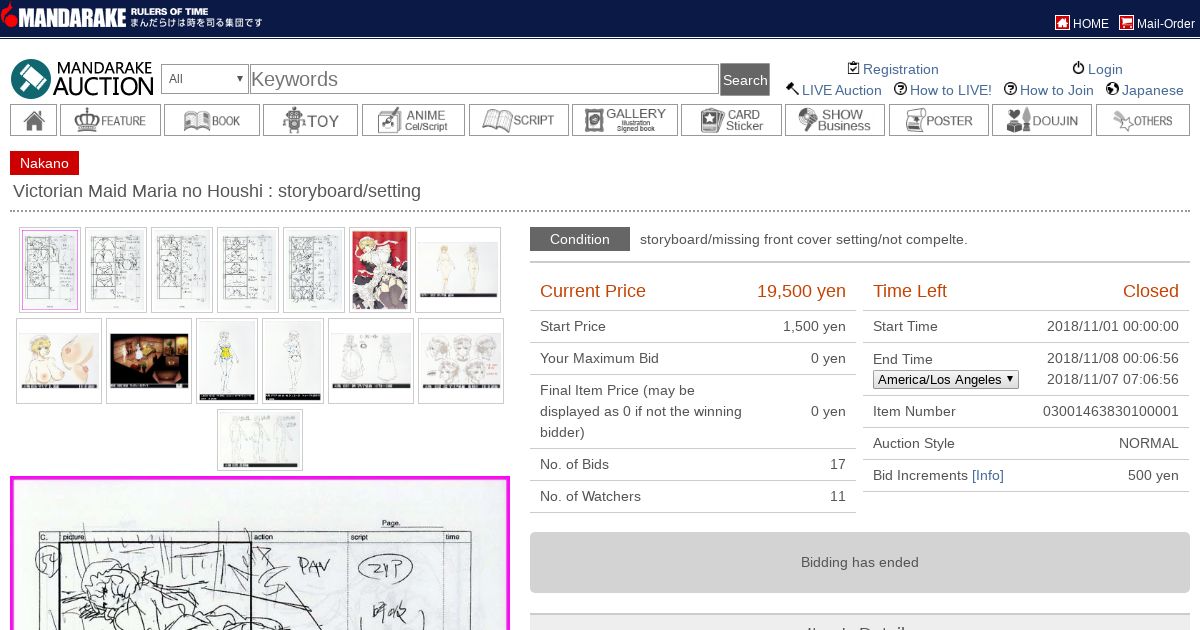Viewport: 1200px width, 630px height.
Task: Click the HOME icon in top bar
Action: click(1062, 23)
